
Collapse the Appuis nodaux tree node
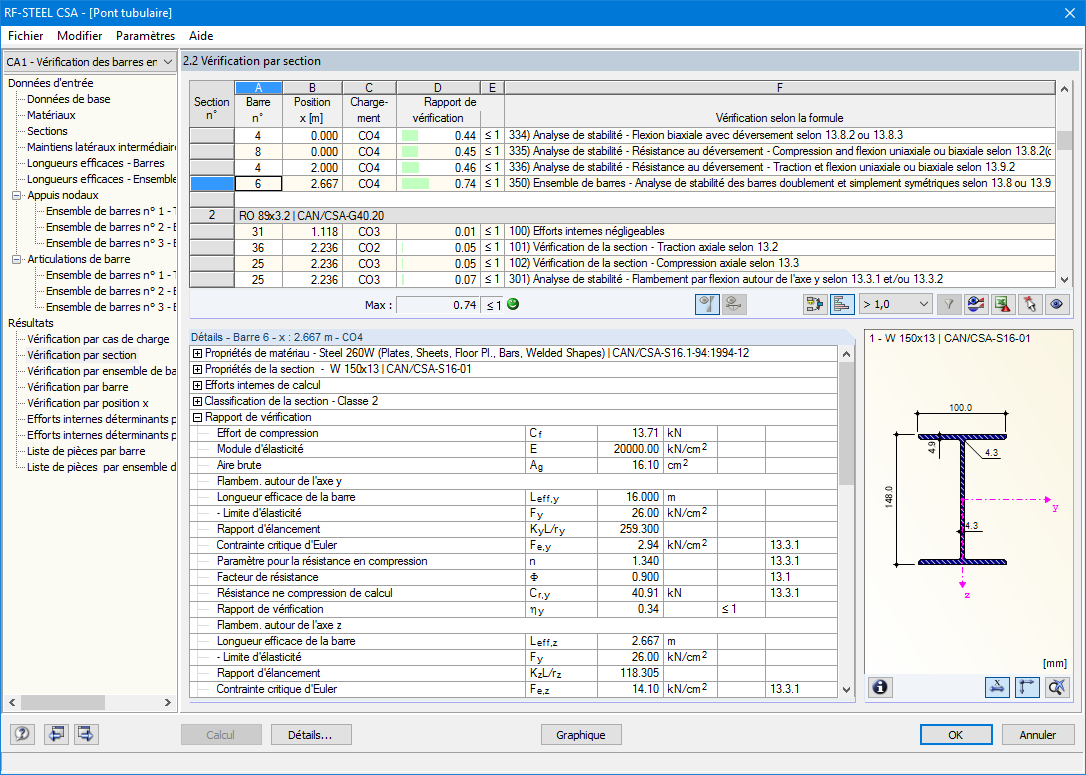coord(17,195)
